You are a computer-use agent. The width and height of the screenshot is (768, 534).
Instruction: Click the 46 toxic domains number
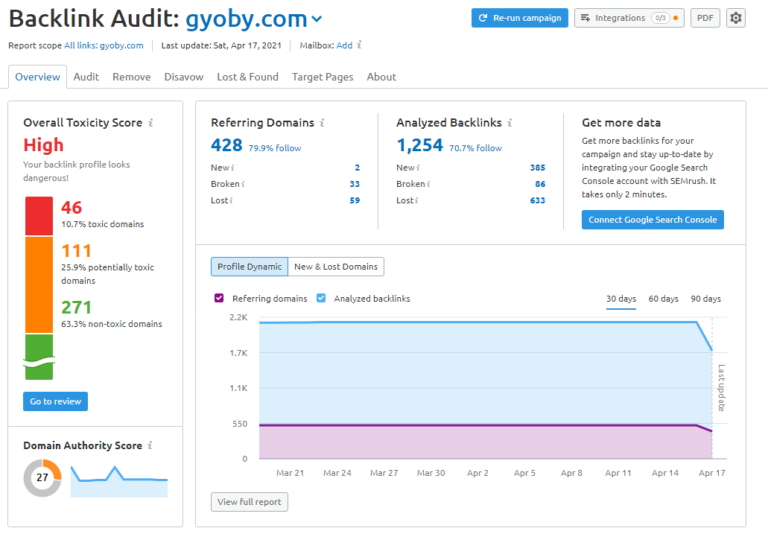tap(72, 208)
